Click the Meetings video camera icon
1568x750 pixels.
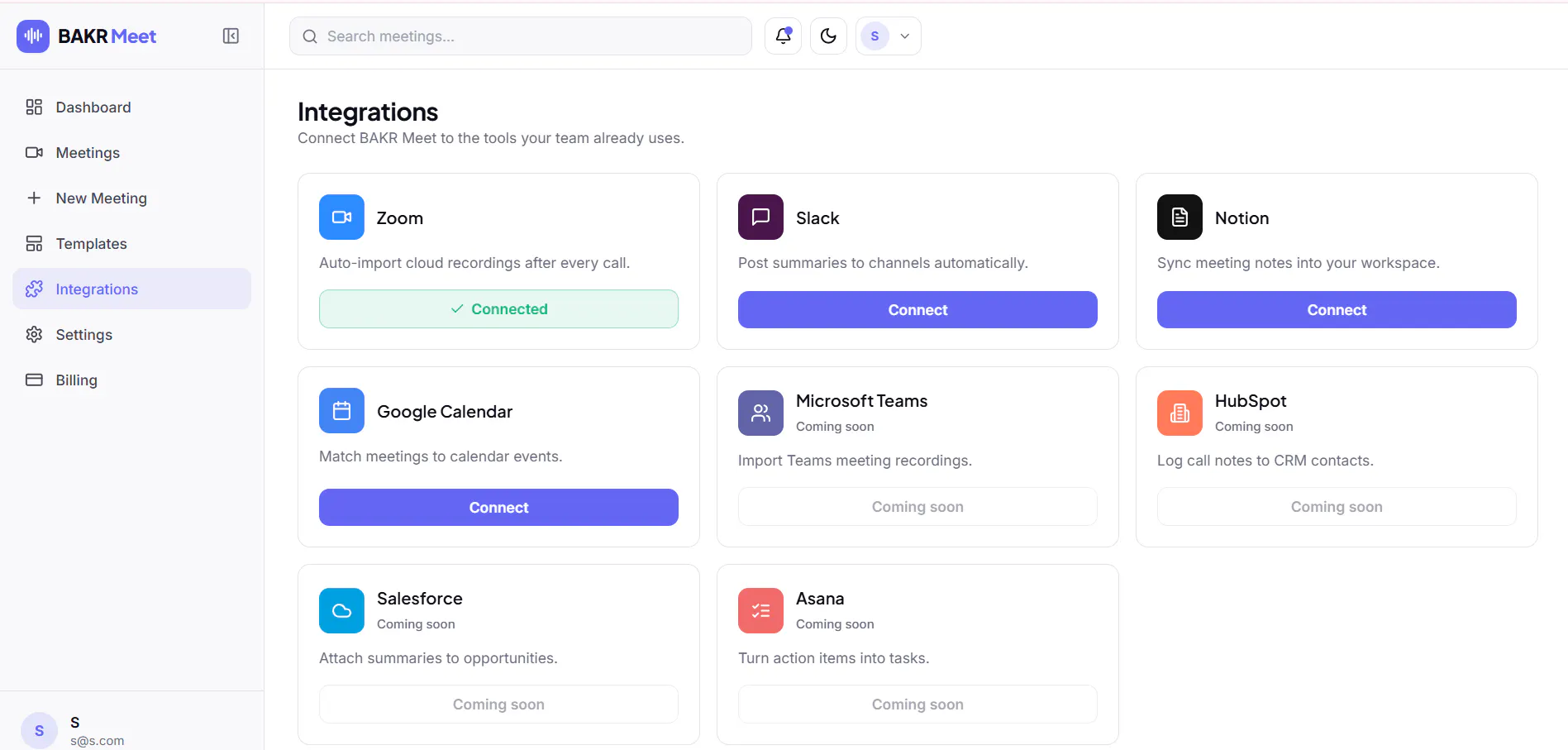tap(34, 152)
